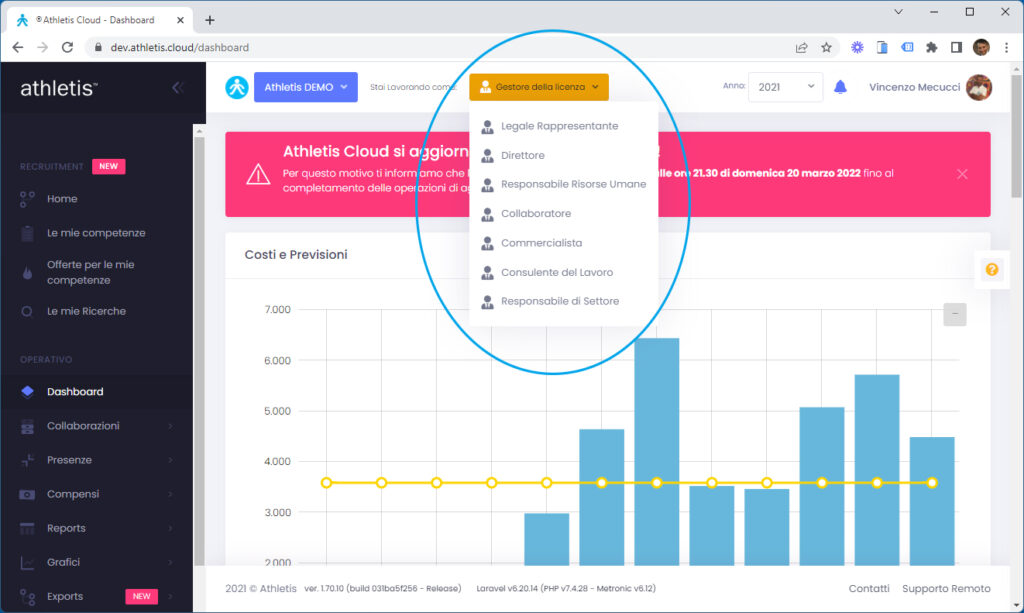Bookmark this page with the star icon
This screenshot has height=613, width=1024.
pos(826,47)
